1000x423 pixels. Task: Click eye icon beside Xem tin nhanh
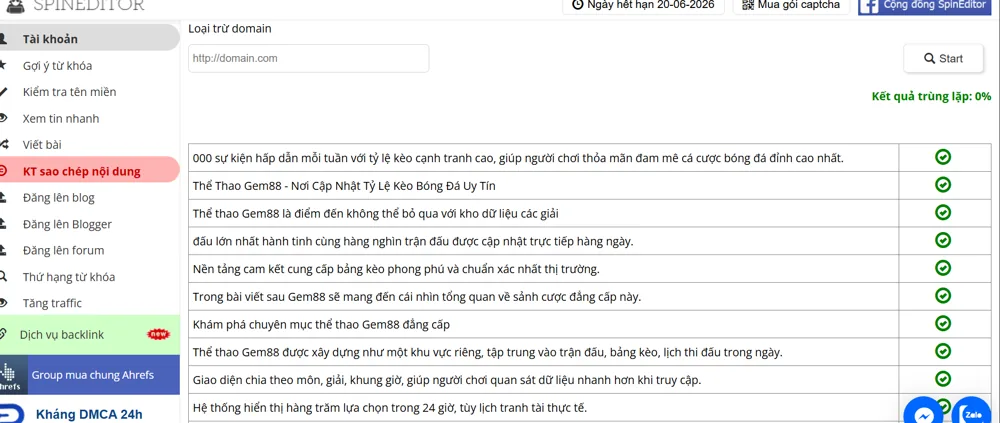tap(3, 118)
